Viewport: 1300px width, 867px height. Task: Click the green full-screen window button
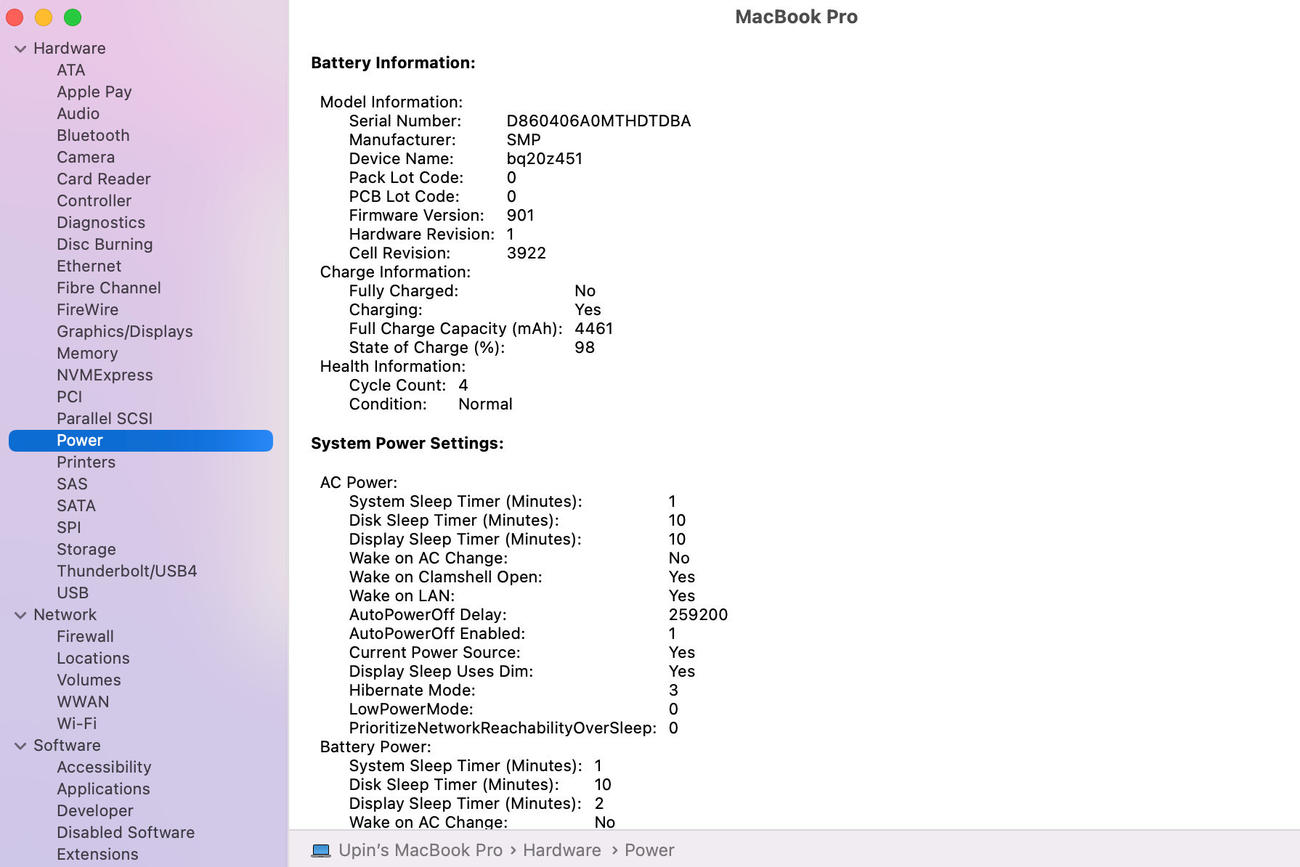[x=73, y=18]
